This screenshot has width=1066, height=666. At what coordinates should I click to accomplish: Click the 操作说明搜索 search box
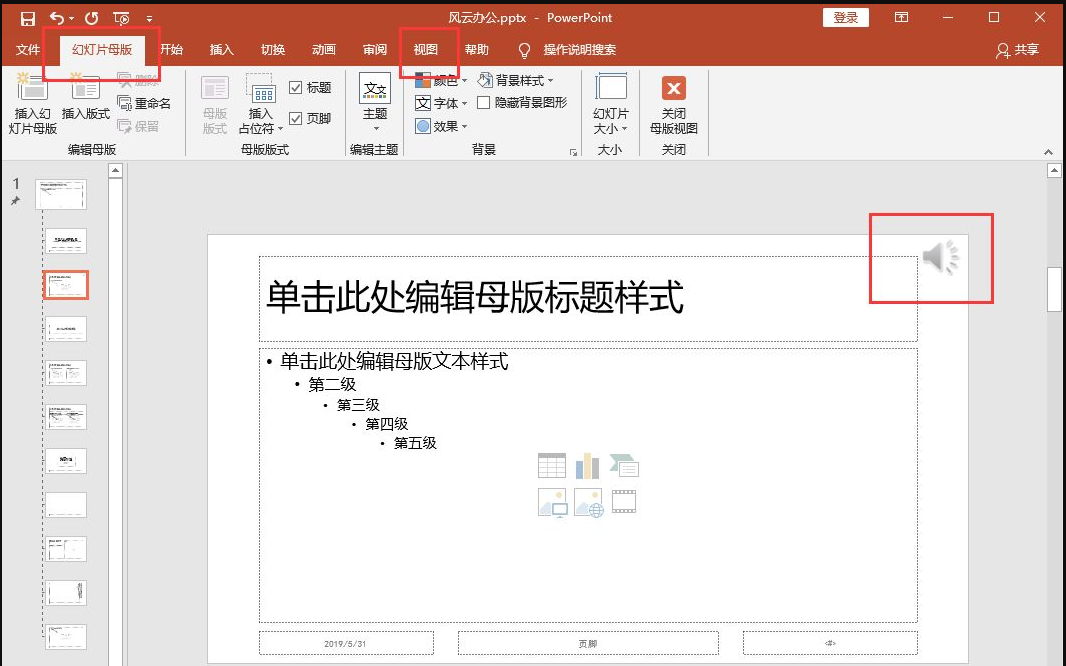click(x=579, y=50)
